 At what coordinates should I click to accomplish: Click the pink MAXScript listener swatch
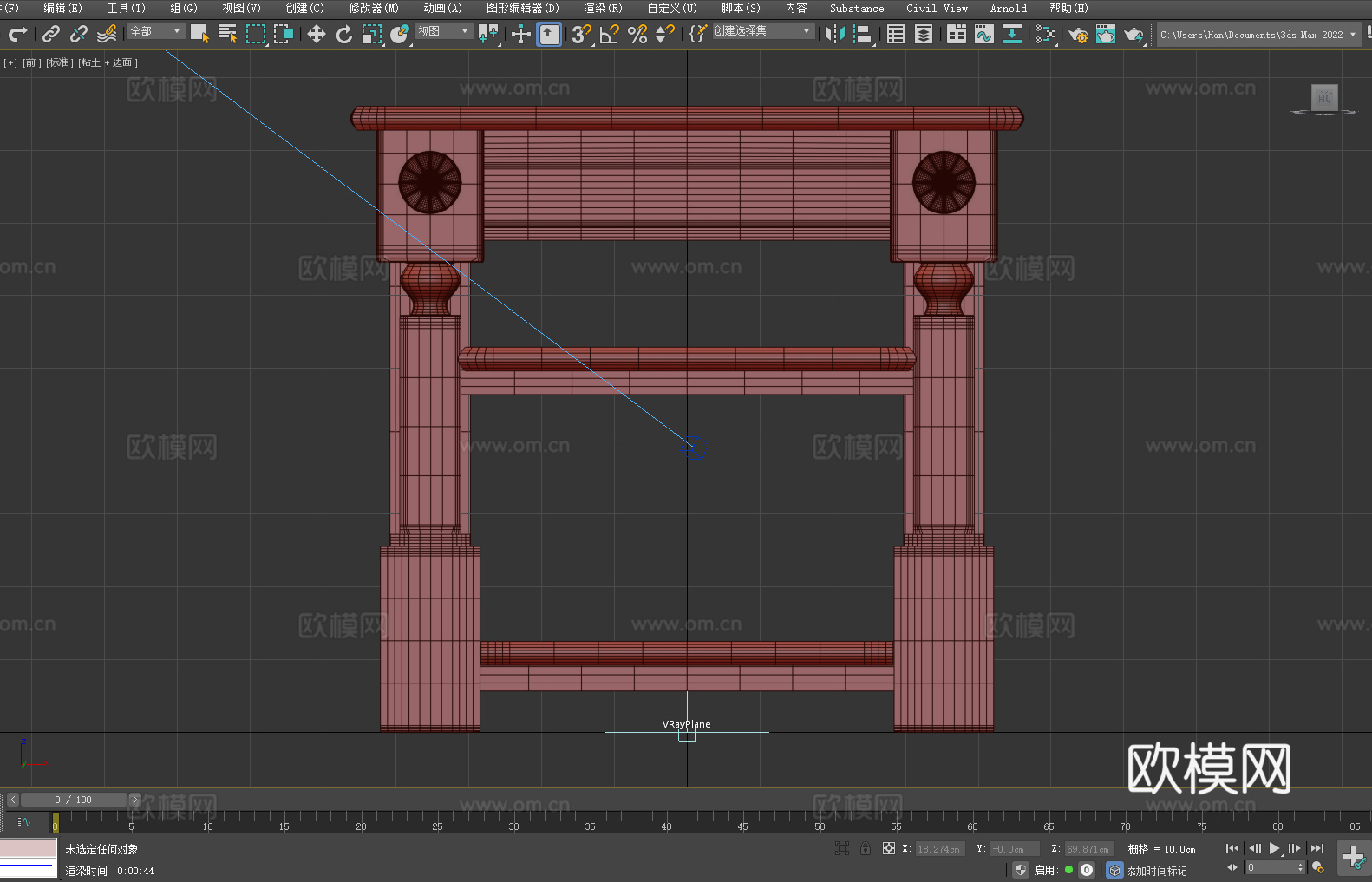point(28,848)
